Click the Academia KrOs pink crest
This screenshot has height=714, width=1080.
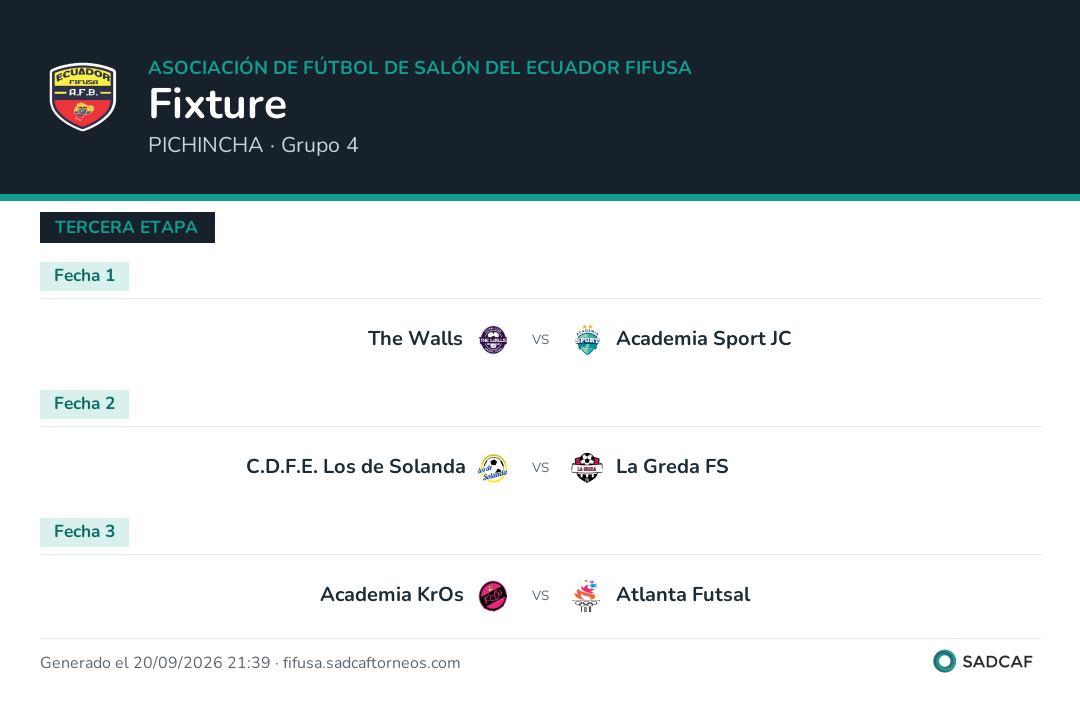492,596
